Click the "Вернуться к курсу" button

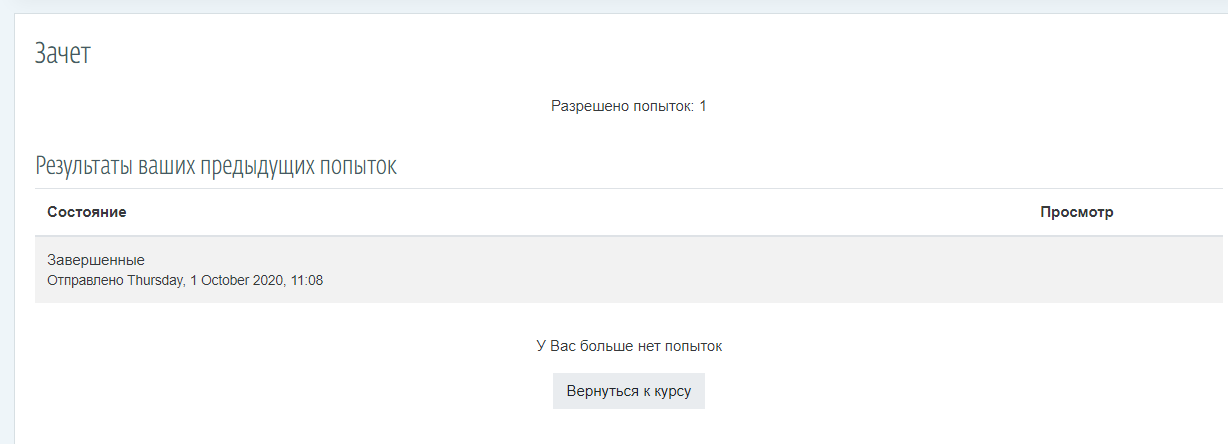[628, 391]
